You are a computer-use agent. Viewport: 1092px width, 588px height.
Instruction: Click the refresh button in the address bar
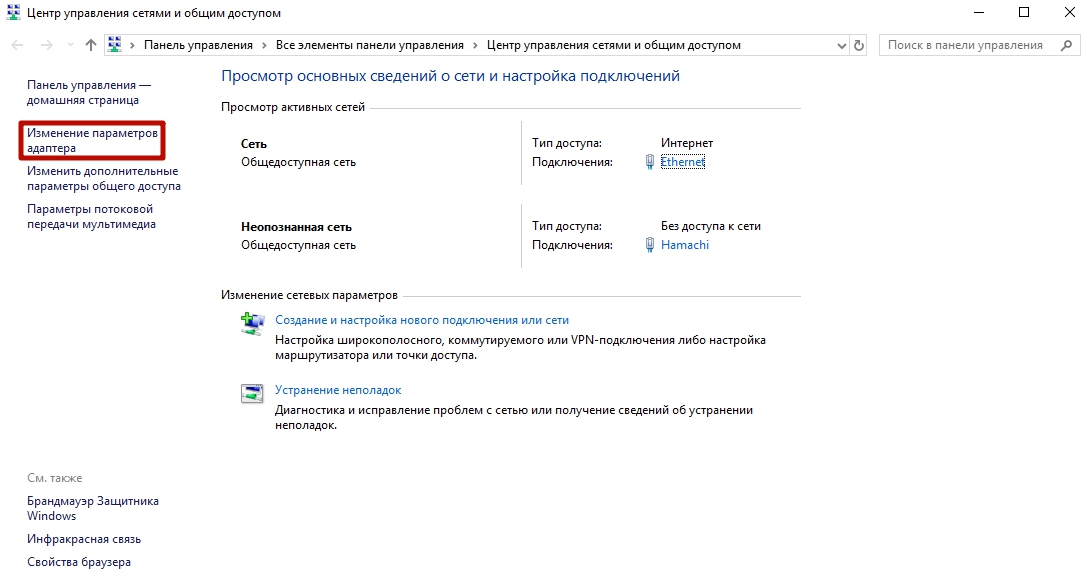click(x=859, y=45)
